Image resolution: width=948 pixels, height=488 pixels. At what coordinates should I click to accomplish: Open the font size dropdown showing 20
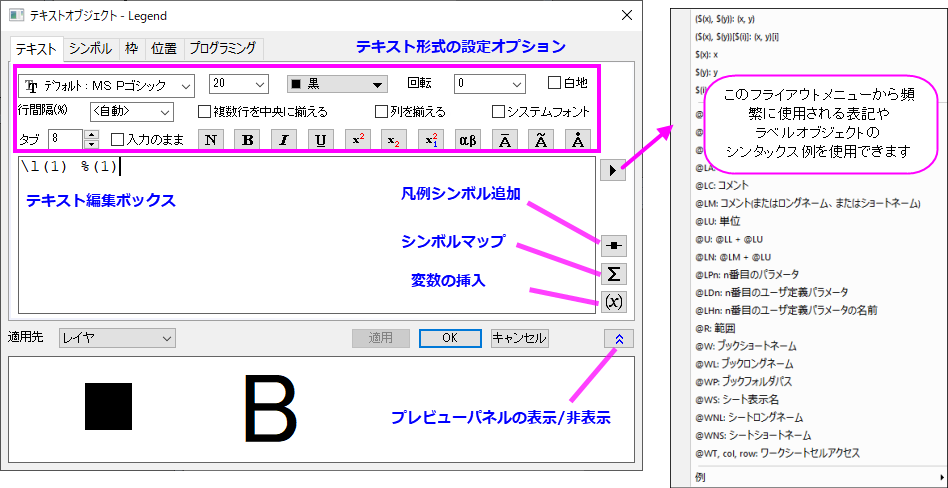point(239,84)
